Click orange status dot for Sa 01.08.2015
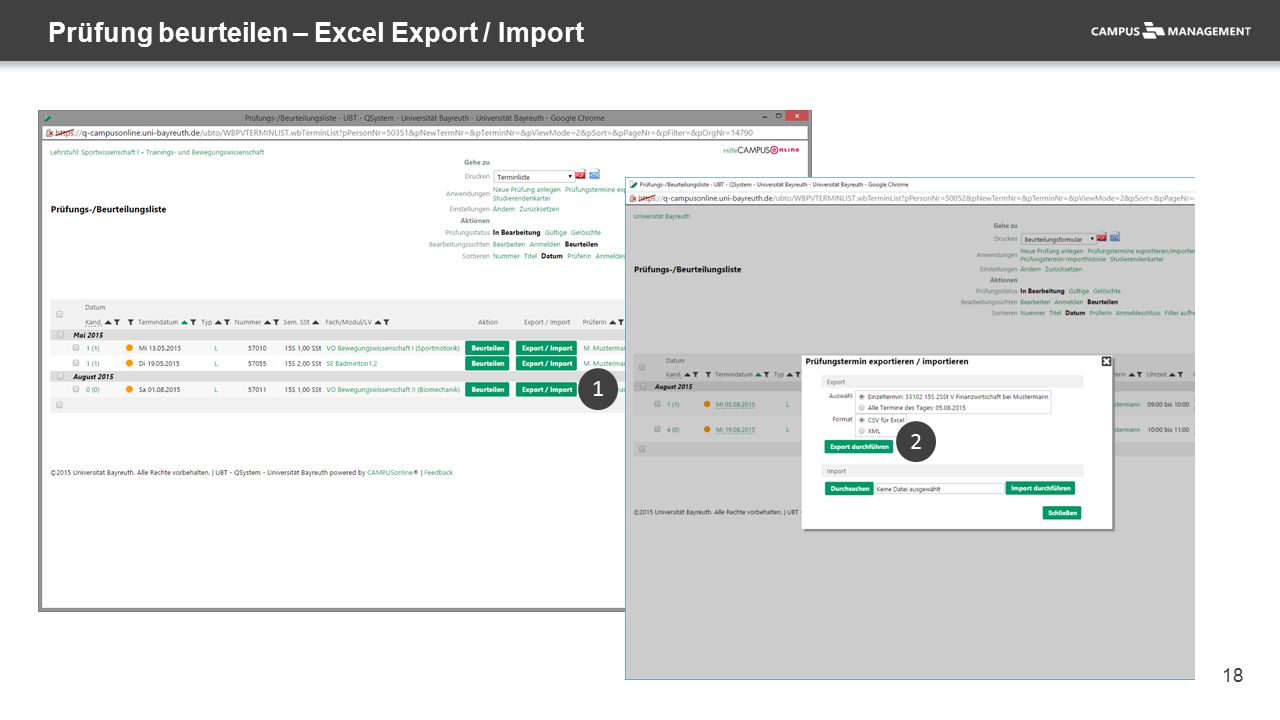 [129, 389]
